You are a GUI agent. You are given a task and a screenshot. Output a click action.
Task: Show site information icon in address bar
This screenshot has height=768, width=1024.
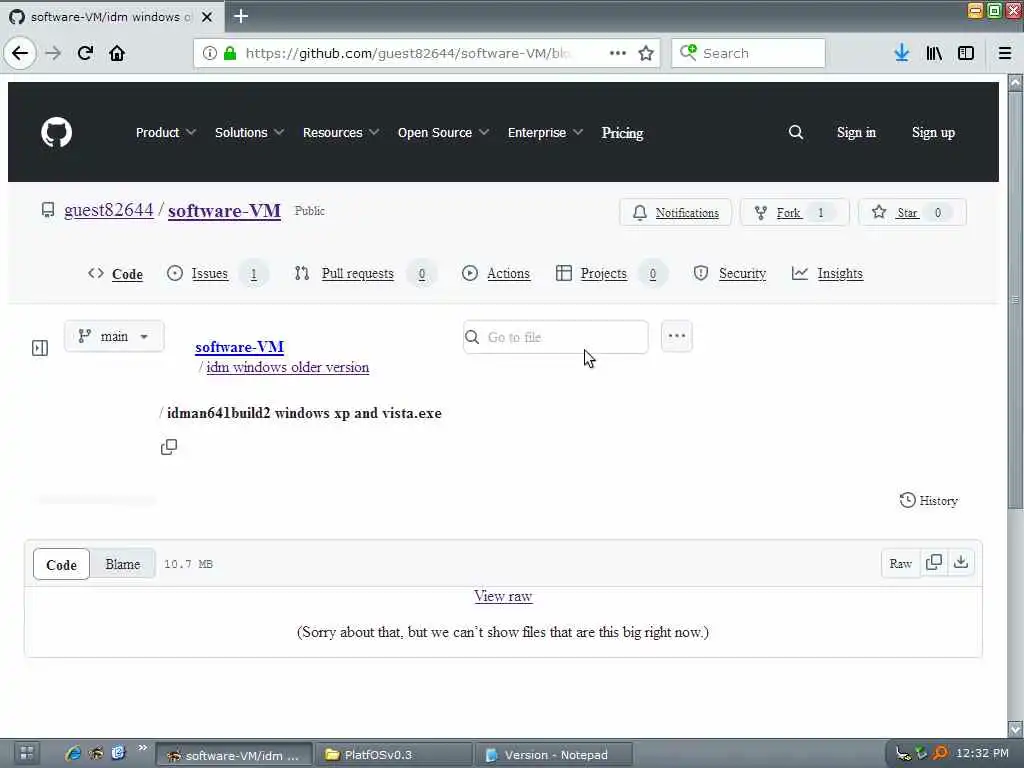point(210,53)
